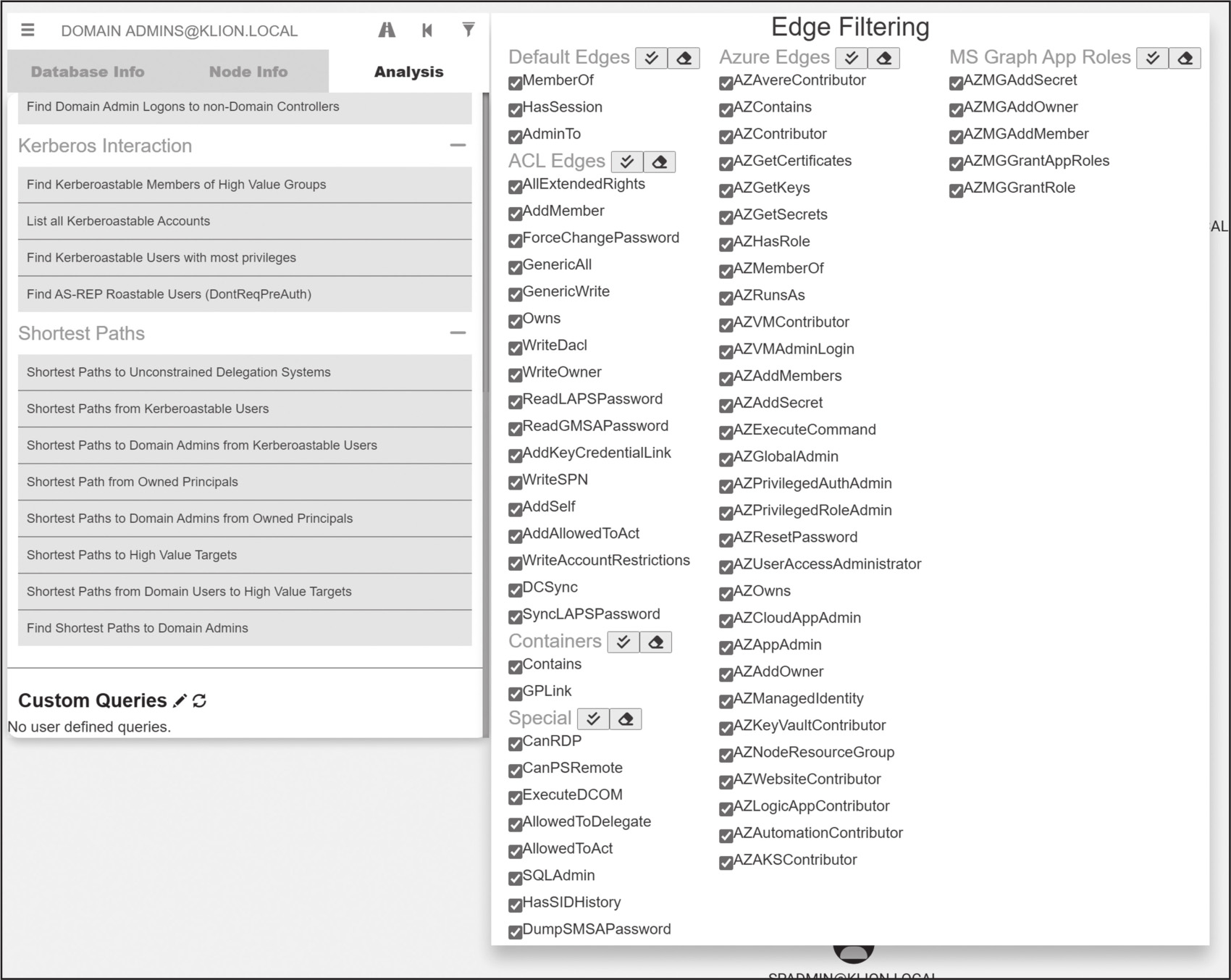Run Find AS-REP Roastable Users query
Screen dimensions: 1231x980
click(245, 294)
